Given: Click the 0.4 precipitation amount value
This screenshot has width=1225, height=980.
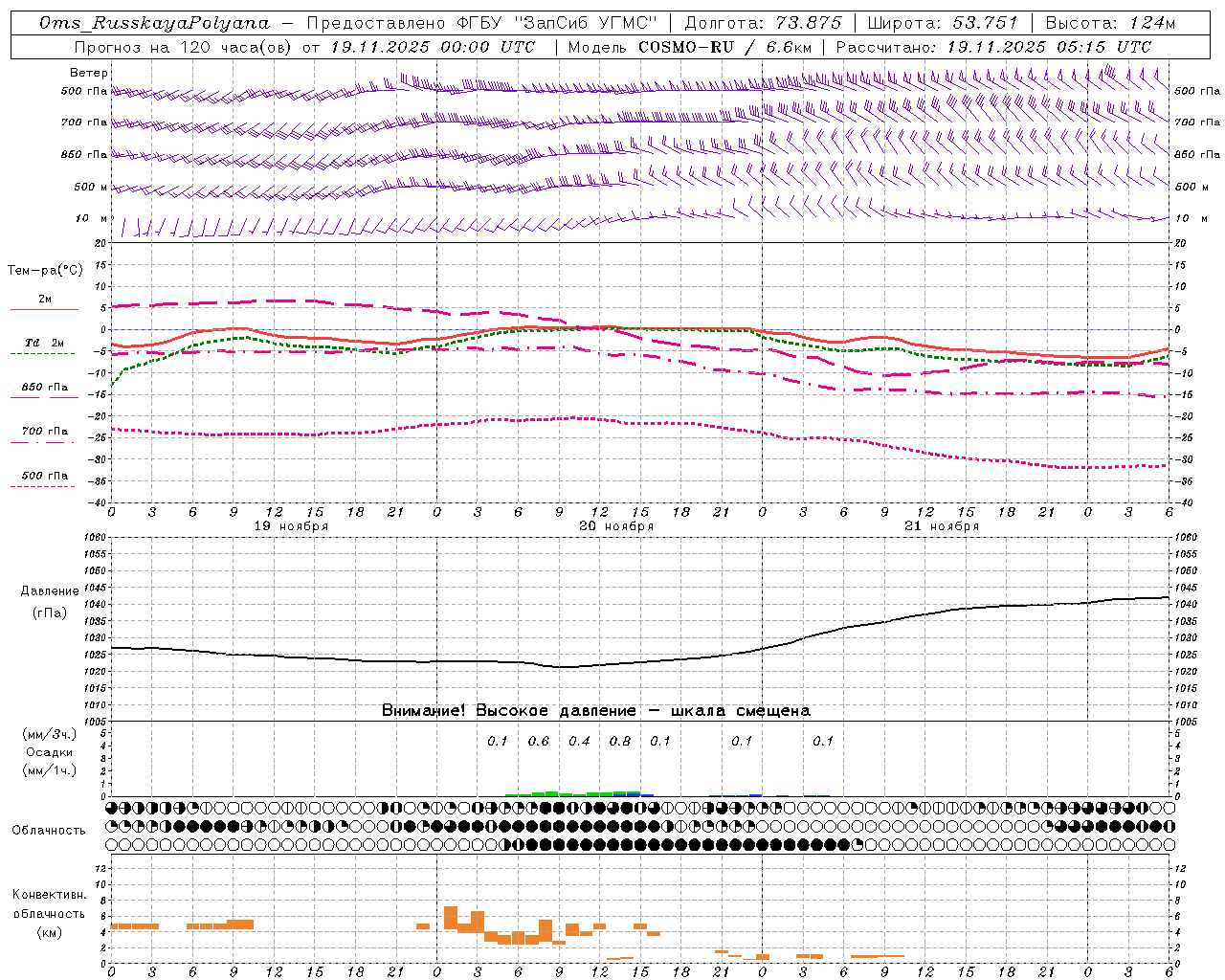Looking at the screenshot, I should (x=579, y=741).
